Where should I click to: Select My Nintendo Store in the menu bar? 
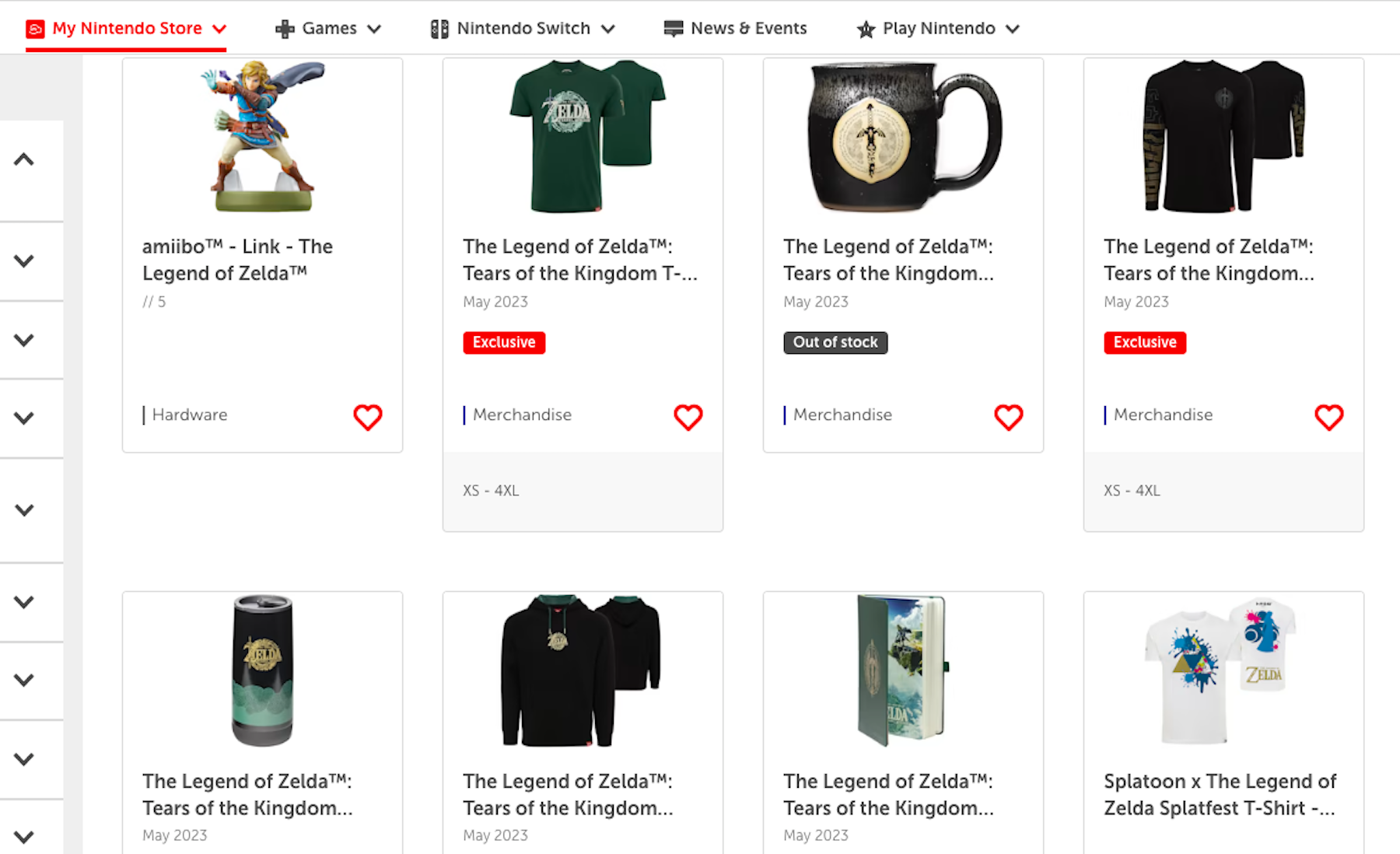126,27
